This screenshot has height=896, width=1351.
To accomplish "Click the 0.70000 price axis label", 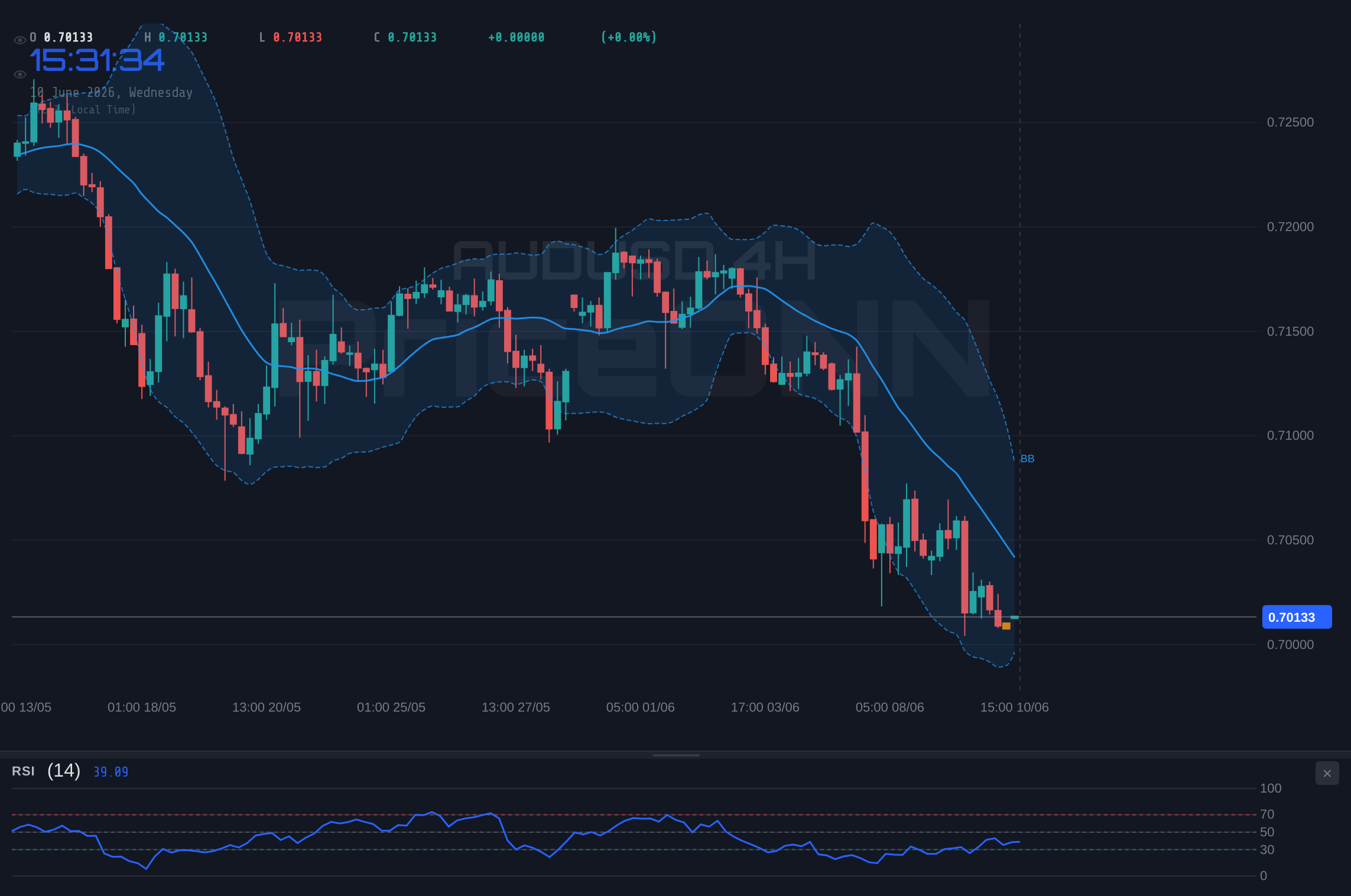I will [1290, 645].
